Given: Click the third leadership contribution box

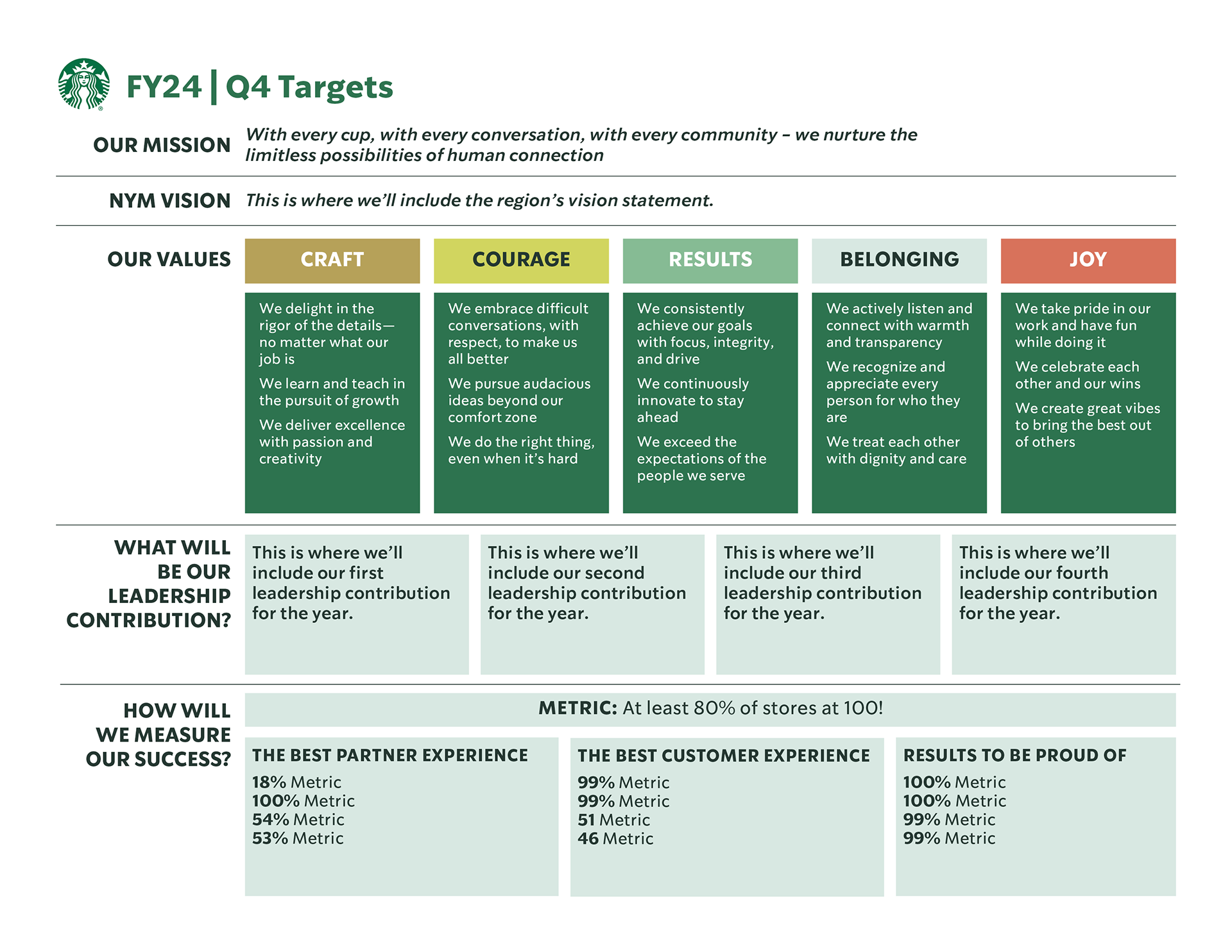Looking at the screenshot, I should click(x=828, y=604).
